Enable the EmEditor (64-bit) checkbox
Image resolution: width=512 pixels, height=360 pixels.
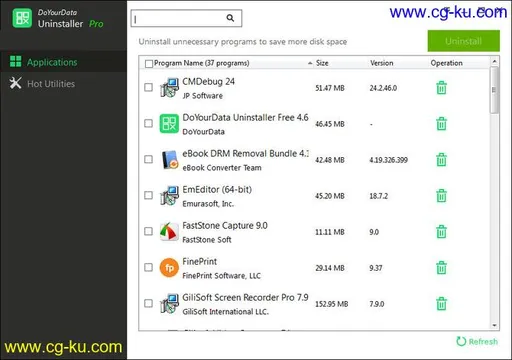click(148, 195)
